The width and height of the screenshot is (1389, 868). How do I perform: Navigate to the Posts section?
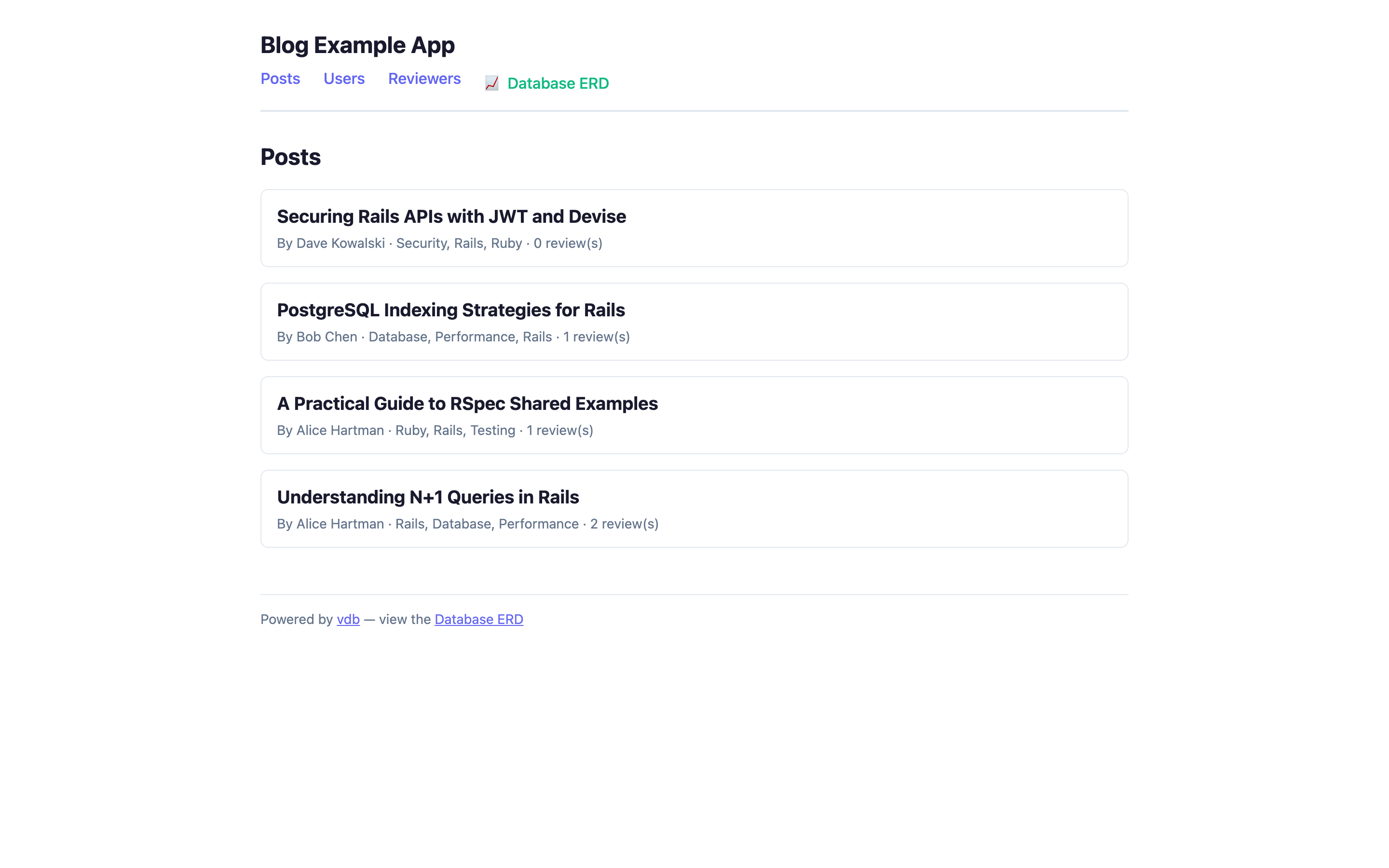tap(280, 79)
